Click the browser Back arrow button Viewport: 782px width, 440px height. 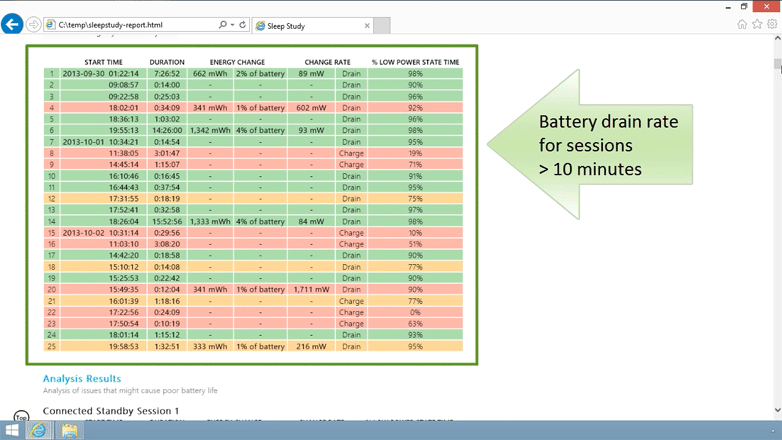tap(12, 25)
